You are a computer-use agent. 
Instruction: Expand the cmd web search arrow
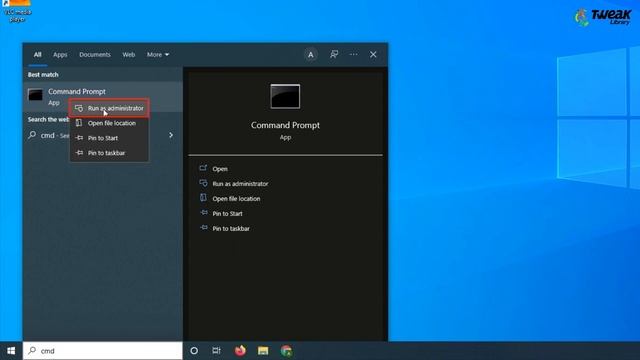171,135
